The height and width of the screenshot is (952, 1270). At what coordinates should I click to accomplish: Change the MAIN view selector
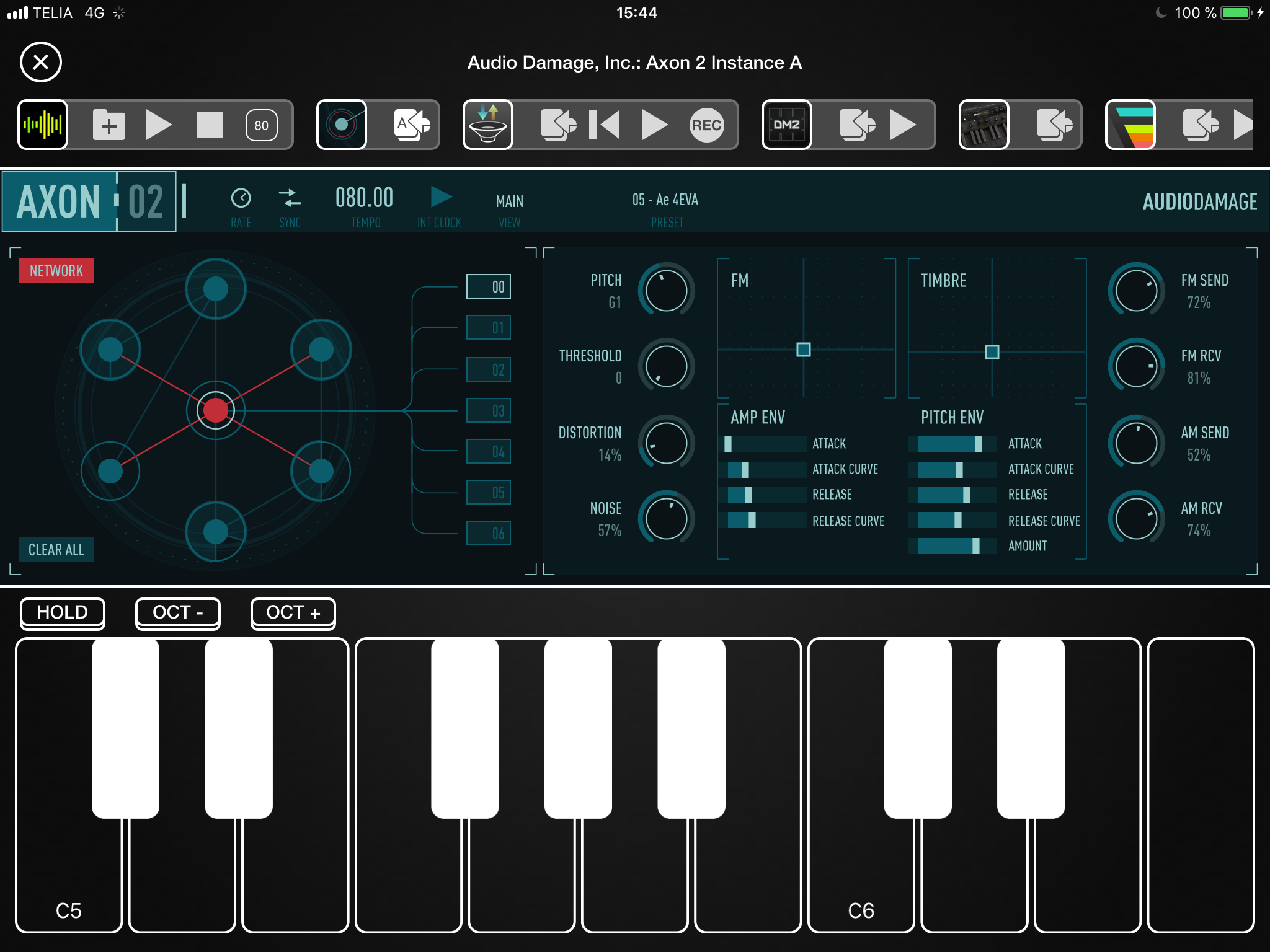[x=510, y=201]
